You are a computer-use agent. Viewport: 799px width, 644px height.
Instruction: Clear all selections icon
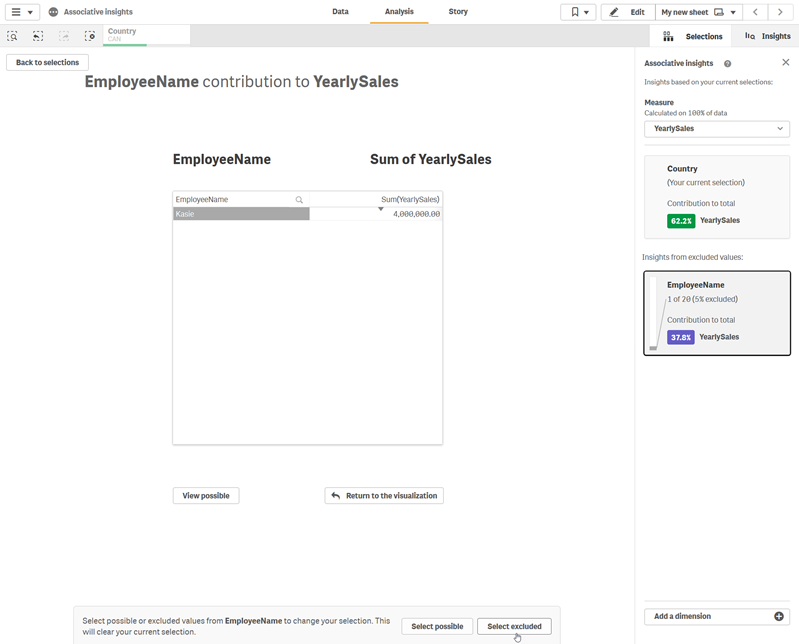pos(90,36)
